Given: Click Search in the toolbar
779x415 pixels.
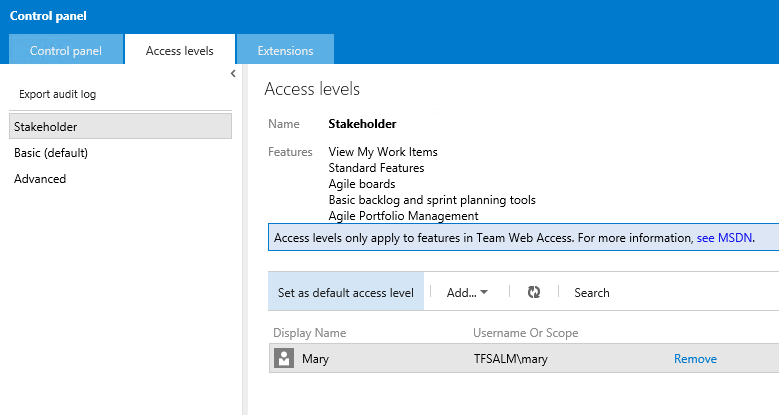Looking at the screenshot, I should click(x=591, y=292).
